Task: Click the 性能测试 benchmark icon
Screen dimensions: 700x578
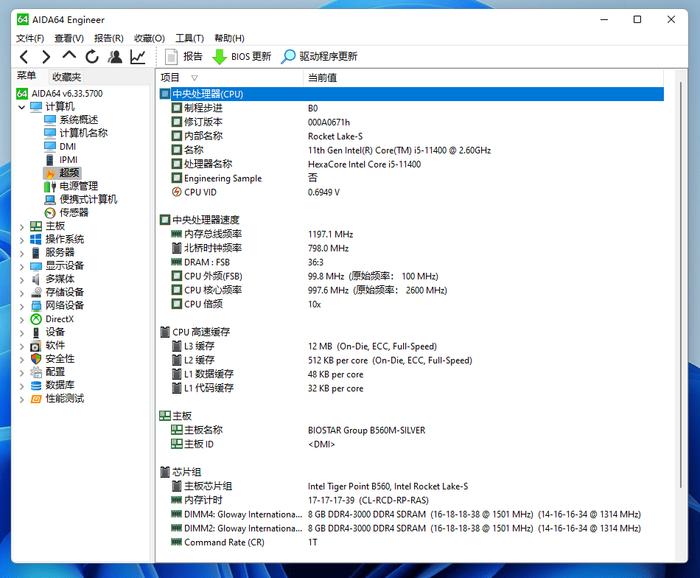Action: pos(36,399)
